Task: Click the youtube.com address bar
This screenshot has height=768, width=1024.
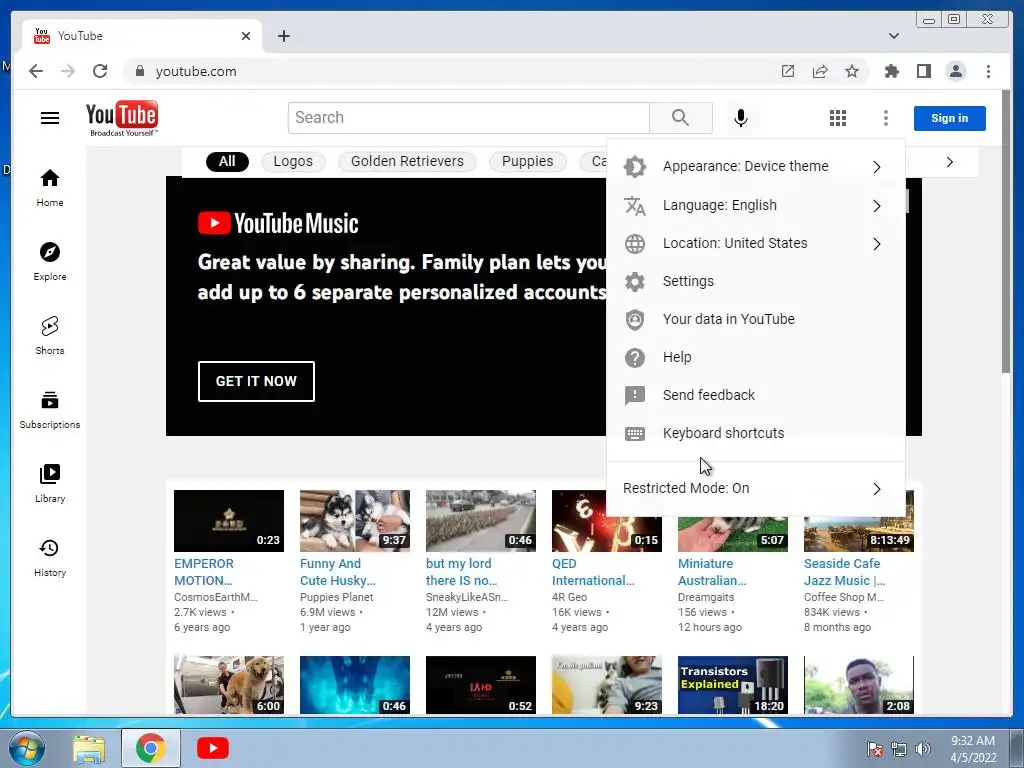Action: (451, 71)
